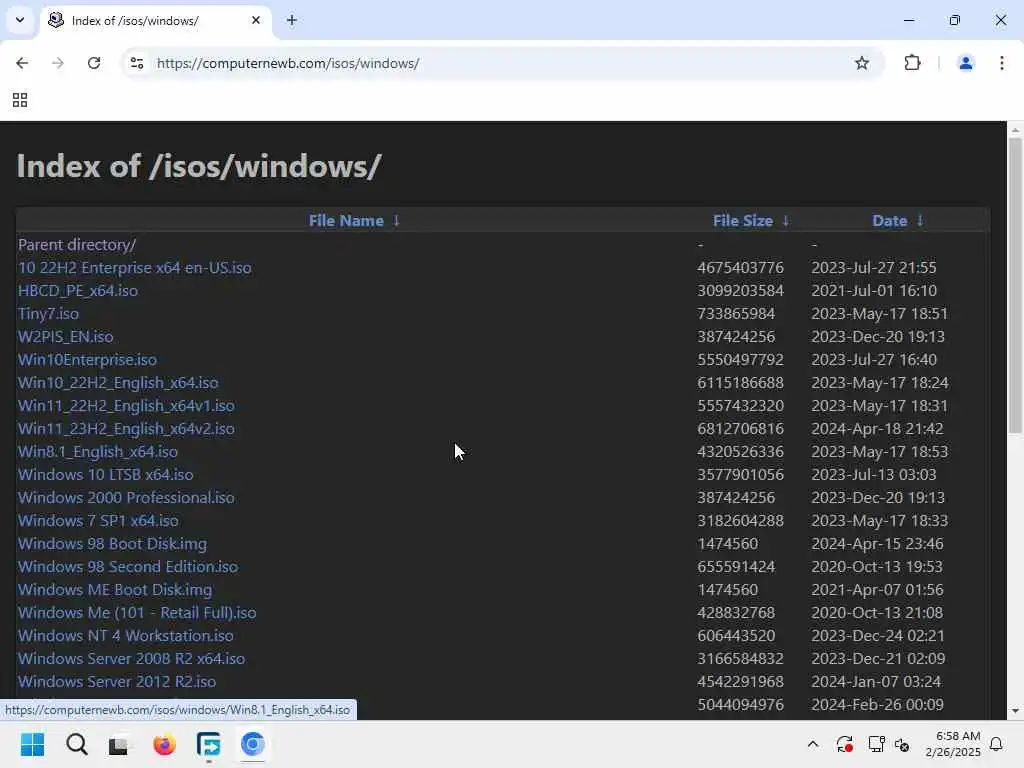This screenshot has height=768, width=1024.
Task: Open Parent directory/ link
Action: [77, 245]
